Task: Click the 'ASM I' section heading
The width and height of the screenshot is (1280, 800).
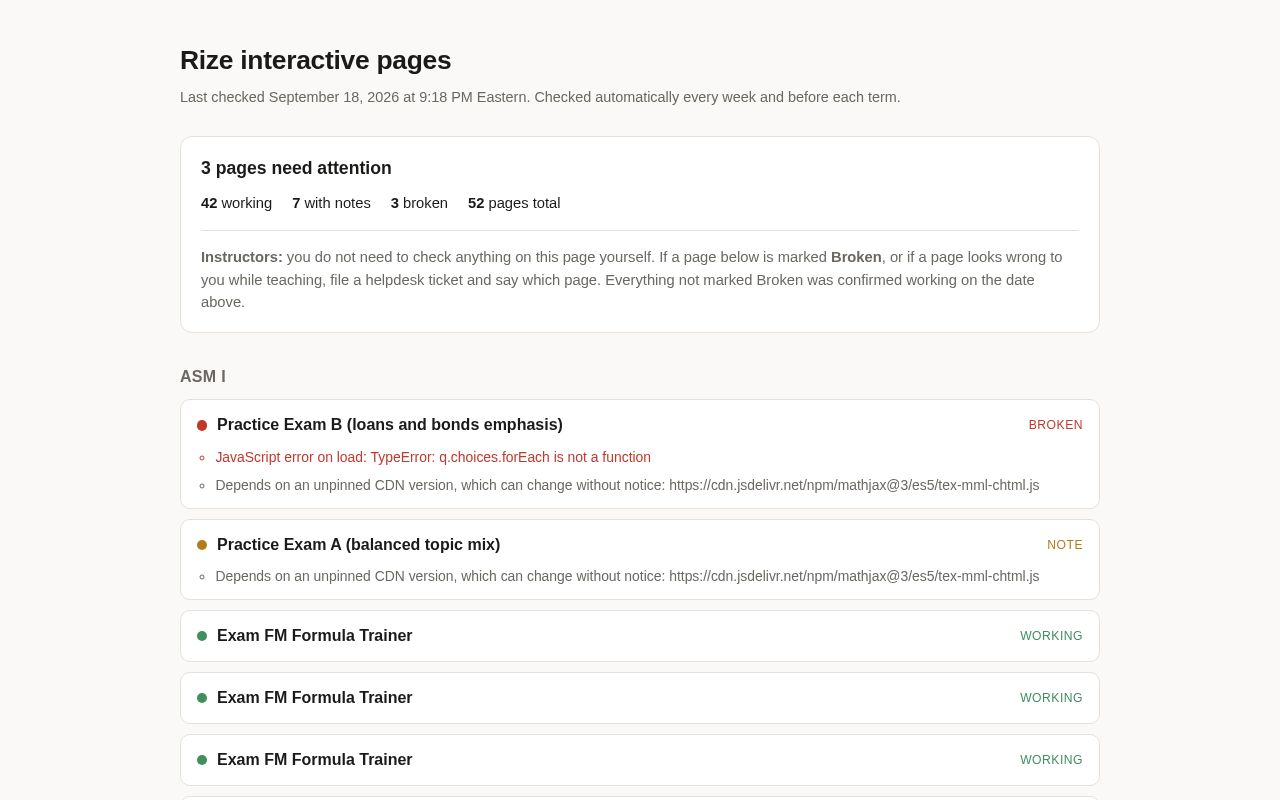Action: tap(203, 377)
